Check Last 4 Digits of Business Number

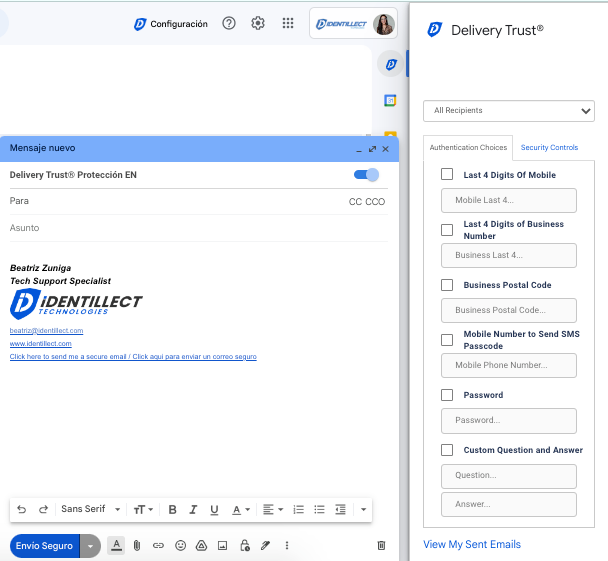click(x=447, y=230)
